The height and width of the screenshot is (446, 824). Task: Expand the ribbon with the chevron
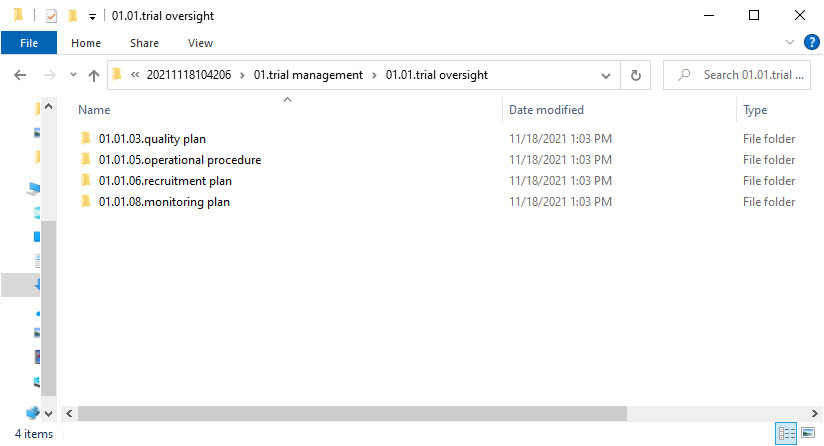790,42
